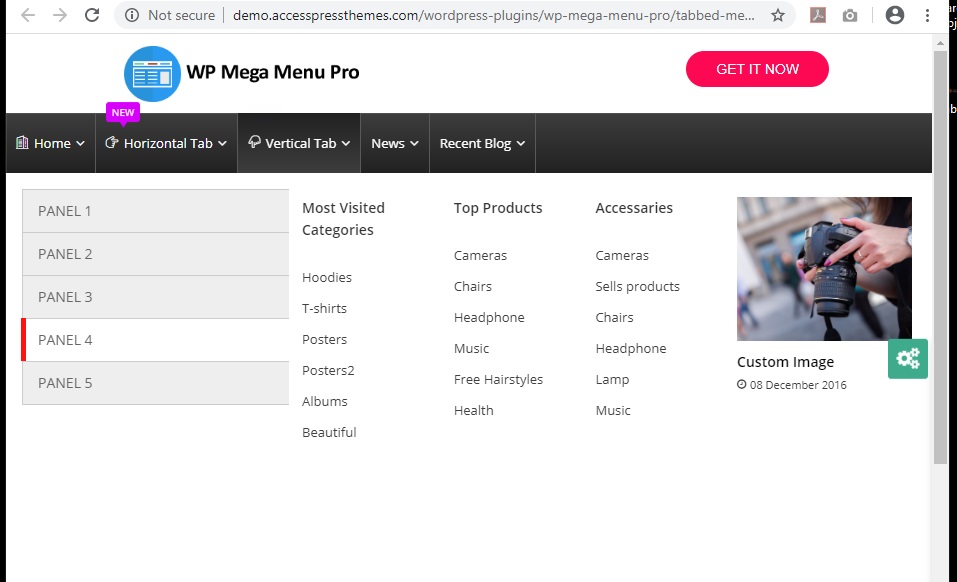Viewport: 957px width, 582px height.
Task: Click the scrollbar up arrow
Action: pyautogui.click(x=940, y=43)
